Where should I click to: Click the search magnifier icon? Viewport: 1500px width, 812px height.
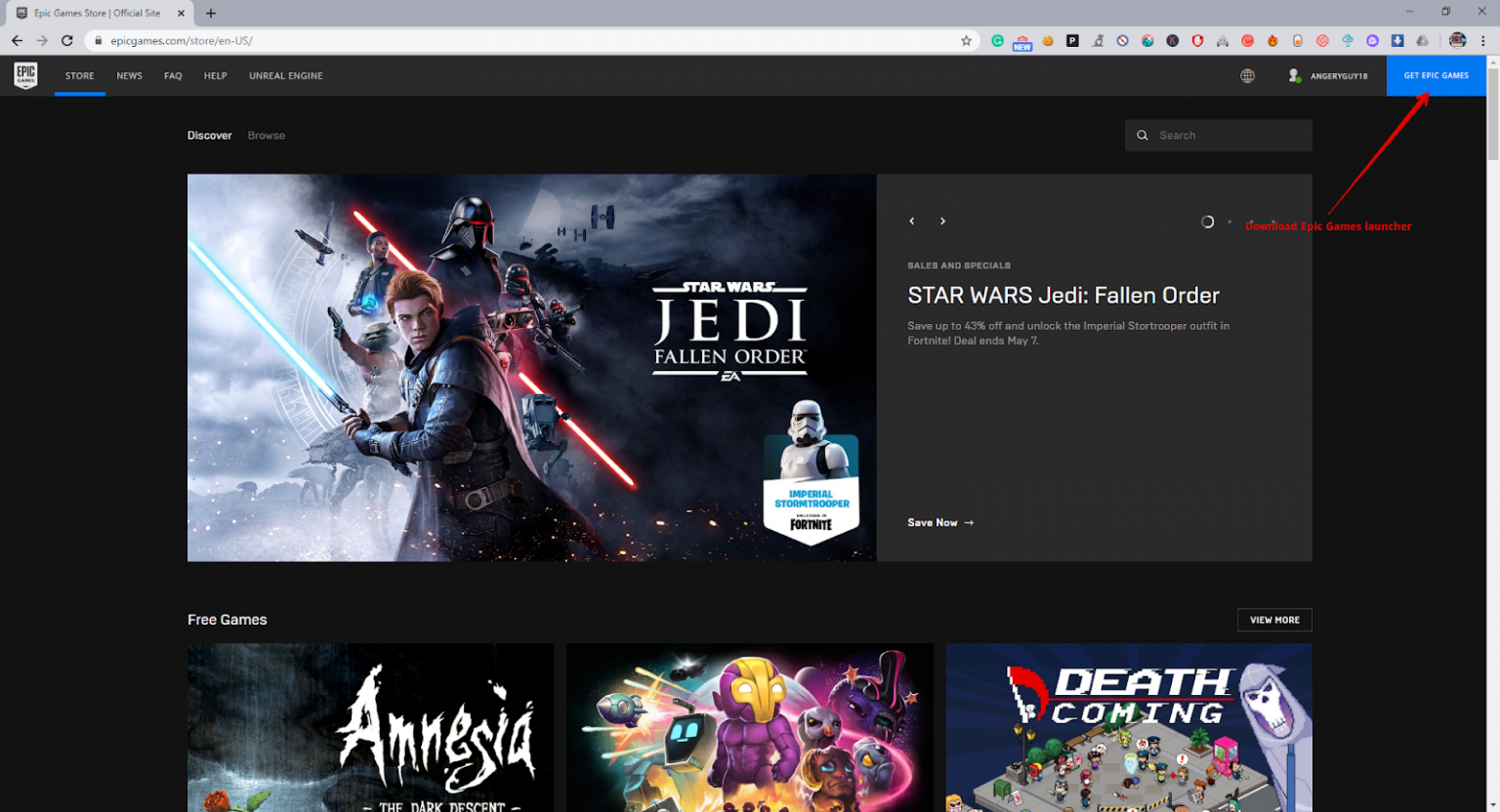pos(1143,136)
